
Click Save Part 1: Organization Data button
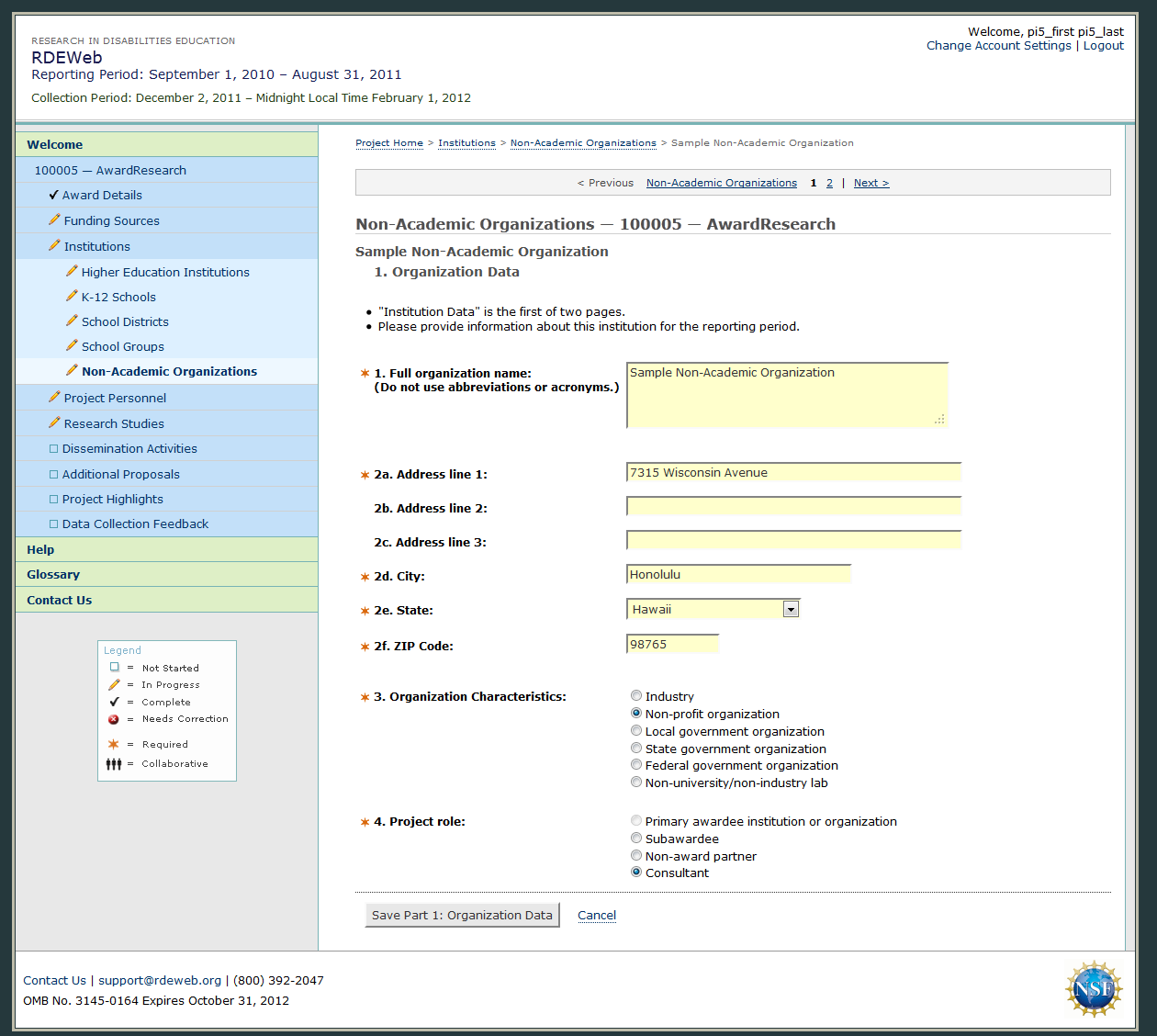click(462, 916)
